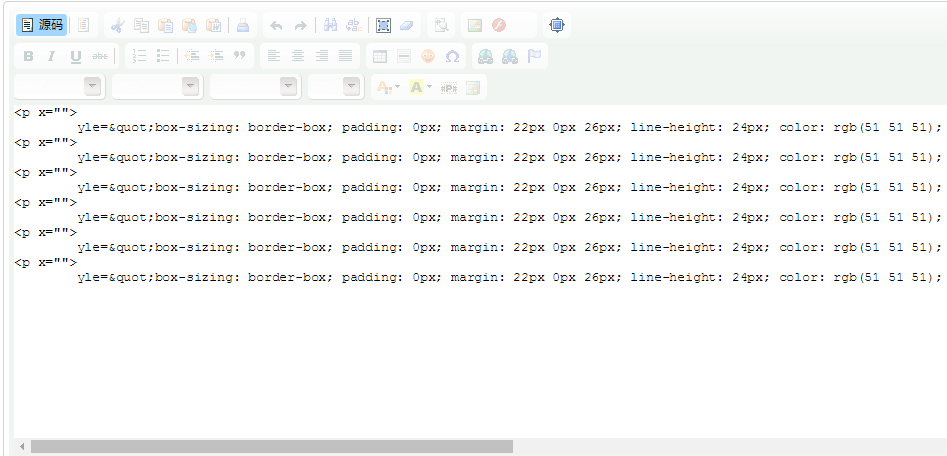Click the anchor flag icon
The image size is (947, 456).
536,56
